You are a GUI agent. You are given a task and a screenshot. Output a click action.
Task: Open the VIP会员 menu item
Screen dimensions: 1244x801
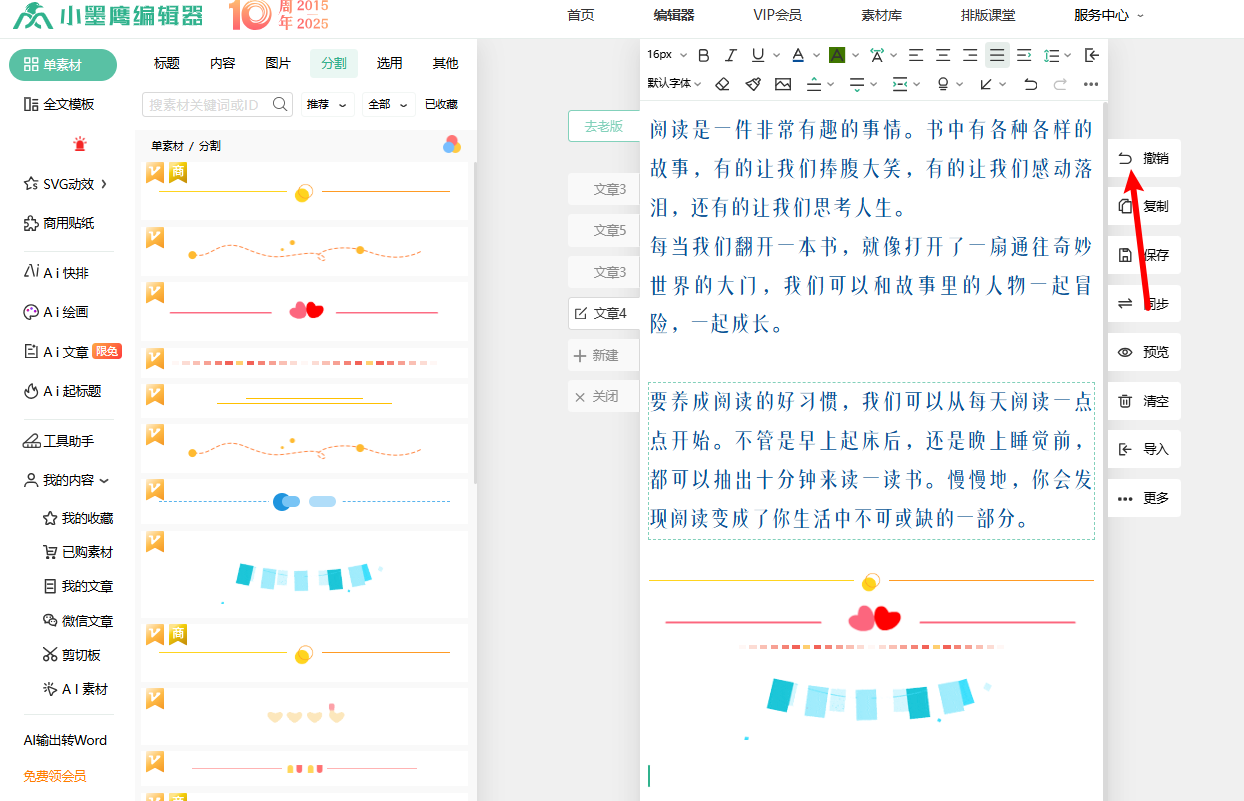[777, 15]
